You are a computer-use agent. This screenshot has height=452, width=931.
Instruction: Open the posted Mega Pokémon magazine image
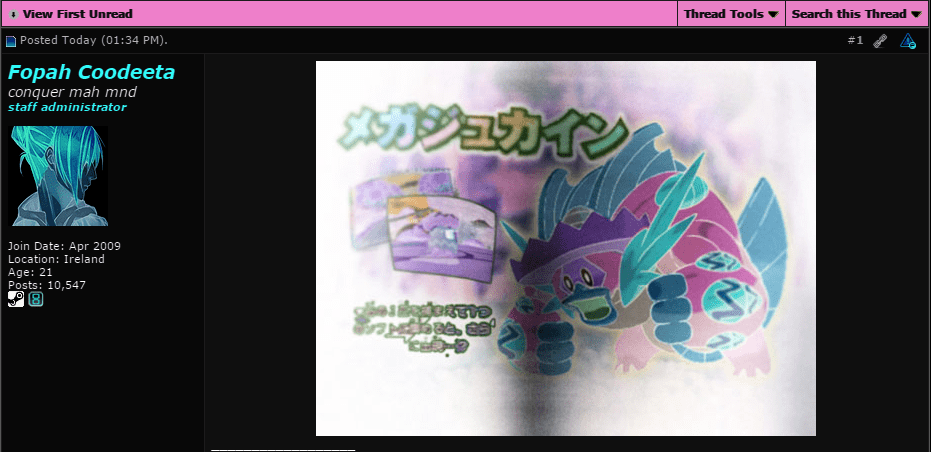(565, 248)
